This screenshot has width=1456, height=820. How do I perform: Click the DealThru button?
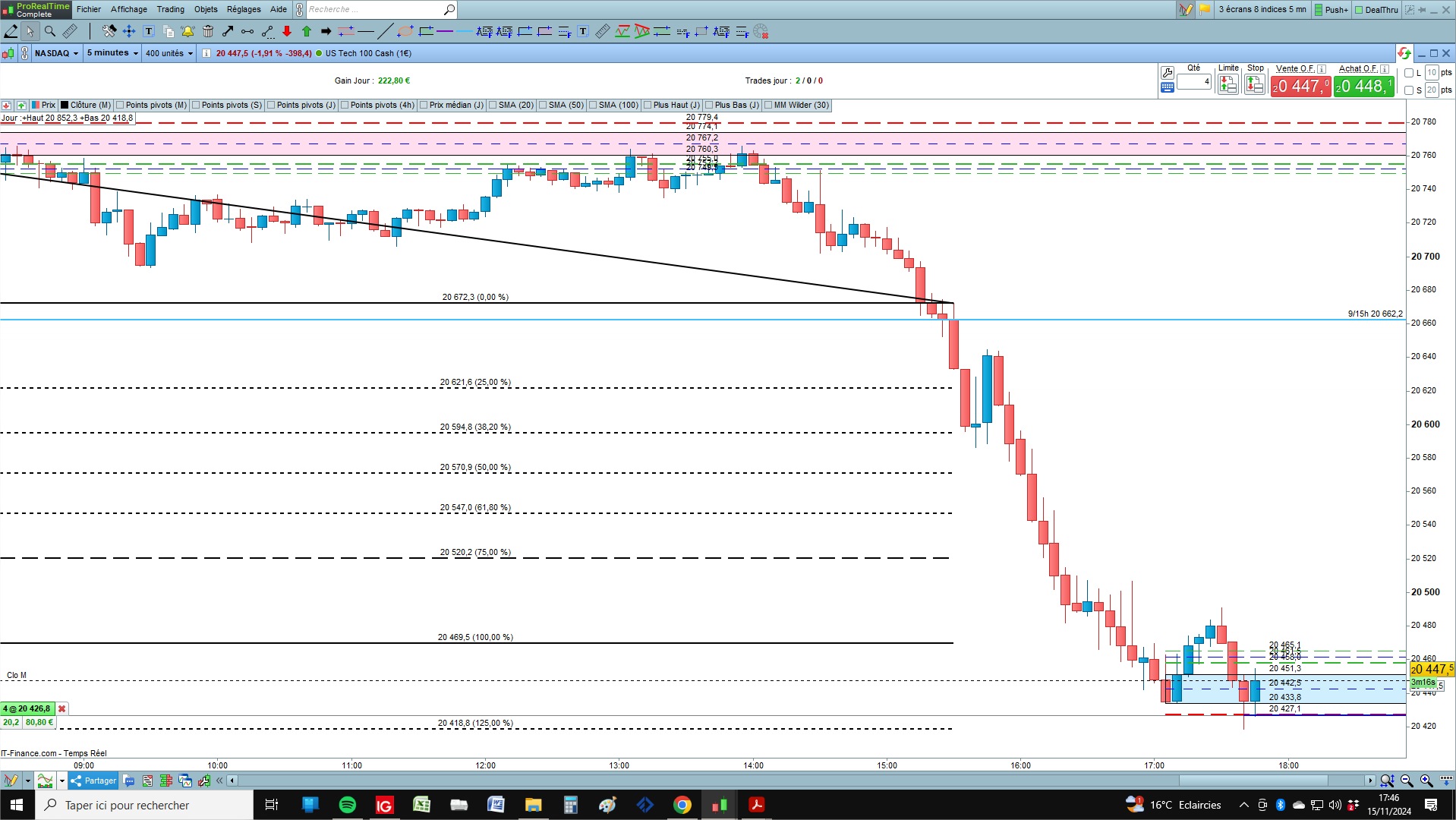[1376, 10]
